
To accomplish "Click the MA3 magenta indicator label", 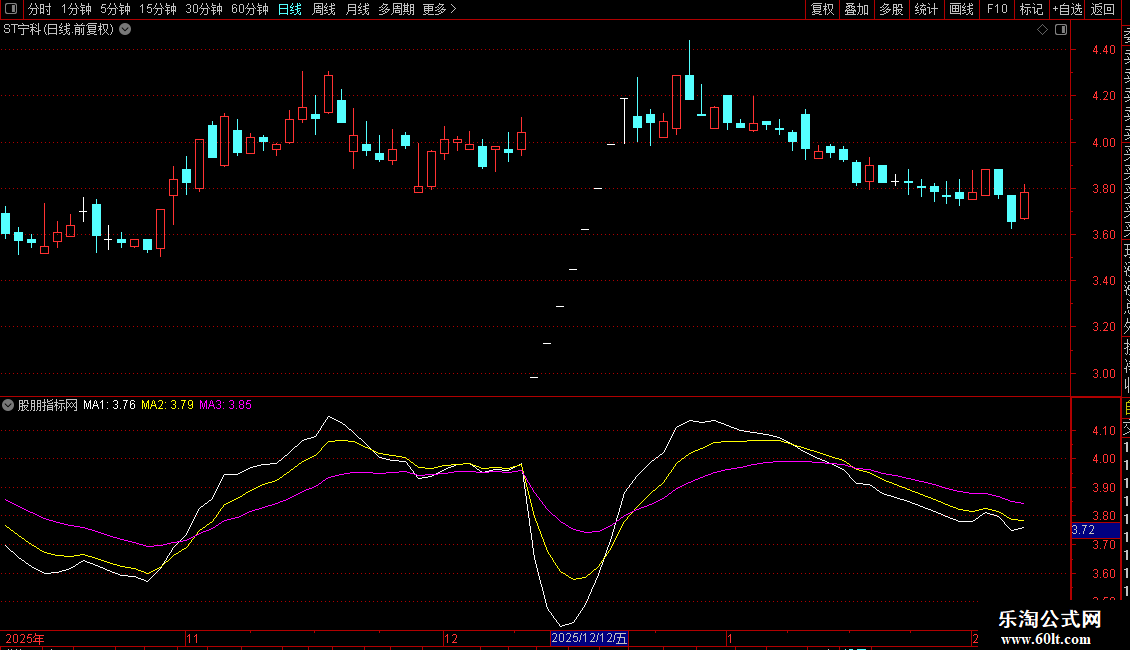I will coord(225,405).
